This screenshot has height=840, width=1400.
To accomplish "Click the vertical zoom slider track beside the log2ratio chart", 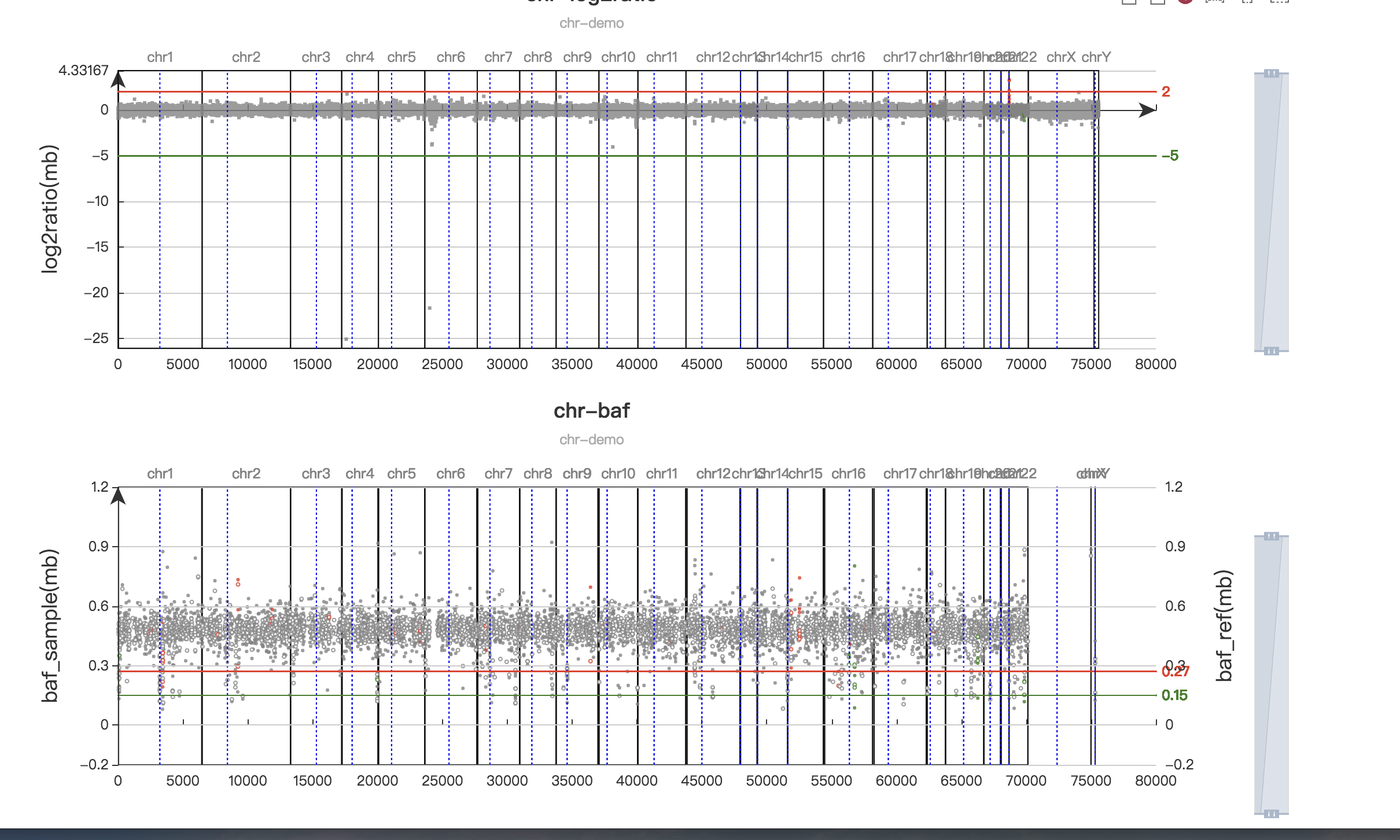I will (x=1272, y=208).
